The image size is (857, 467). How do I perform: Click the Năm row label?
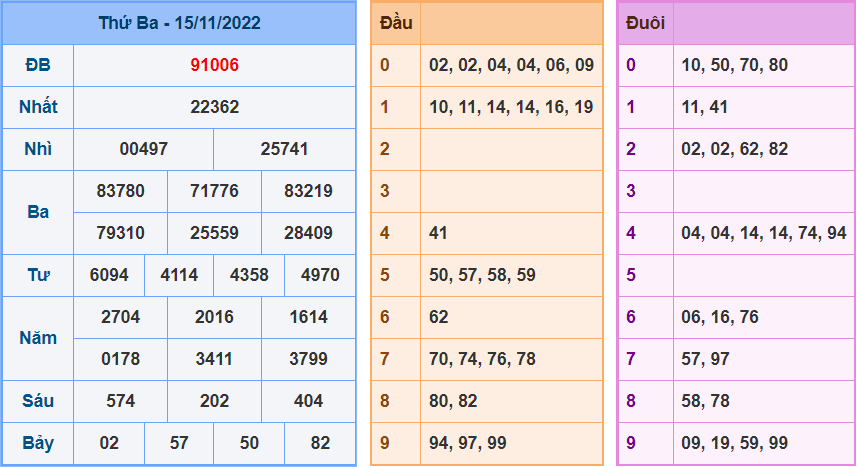[x=38, y=338]
